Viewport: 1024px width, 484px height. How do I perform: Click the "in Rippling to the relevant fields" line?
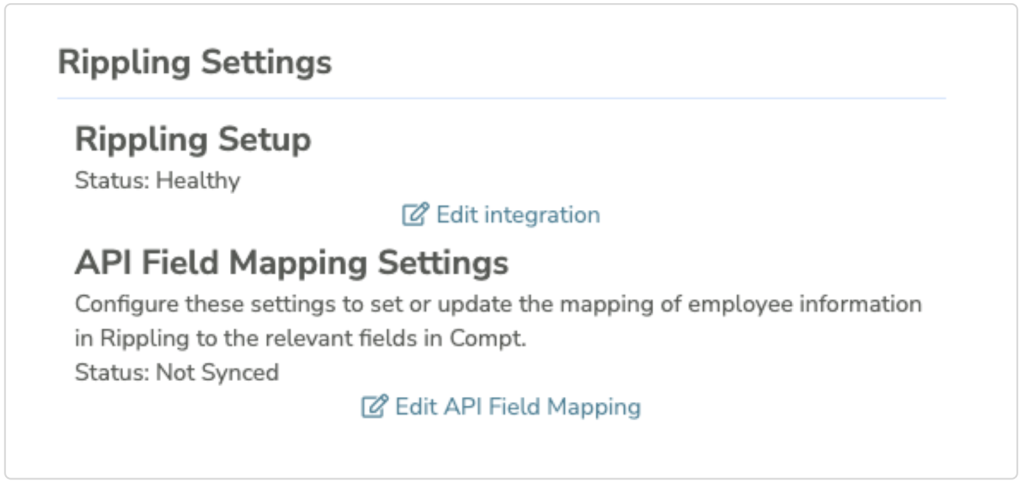click(300, 338)
